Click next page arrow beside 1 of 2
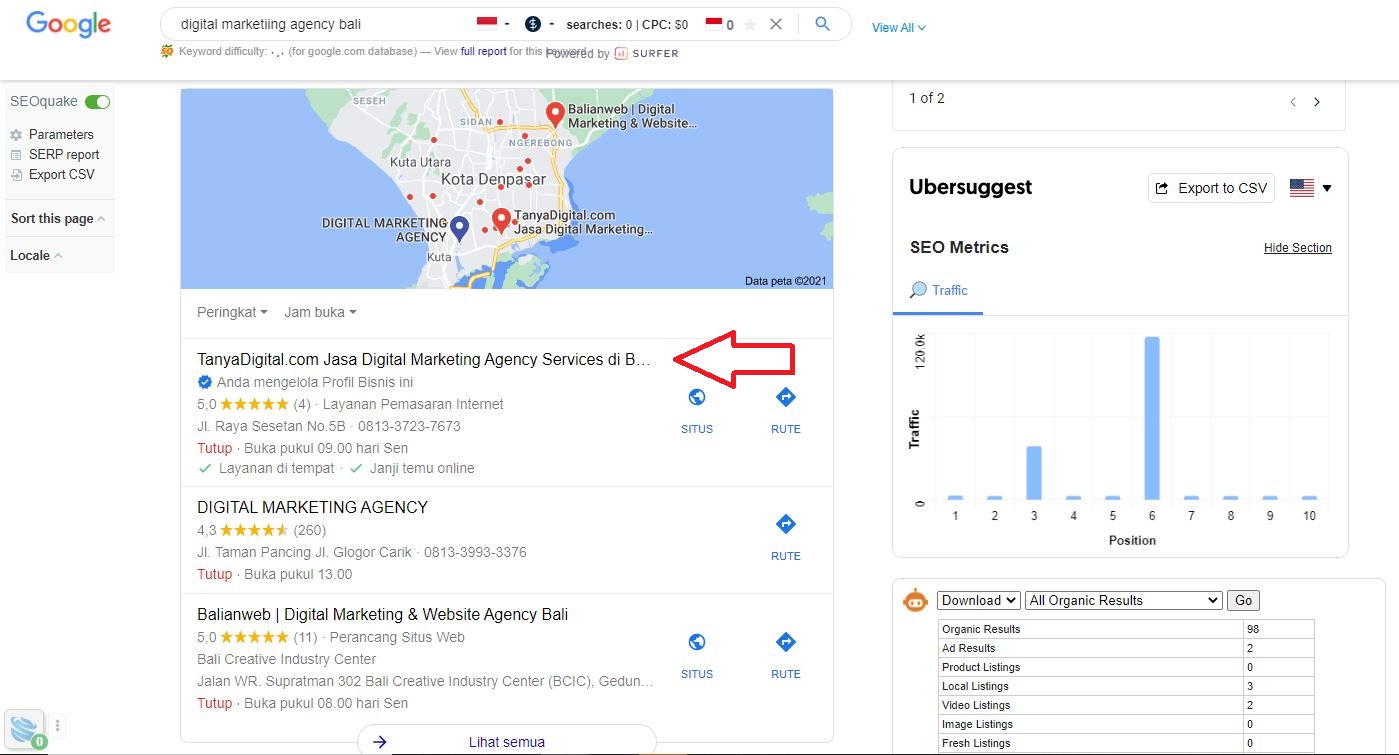1399x755 pixels. [x=1317, y=102]
